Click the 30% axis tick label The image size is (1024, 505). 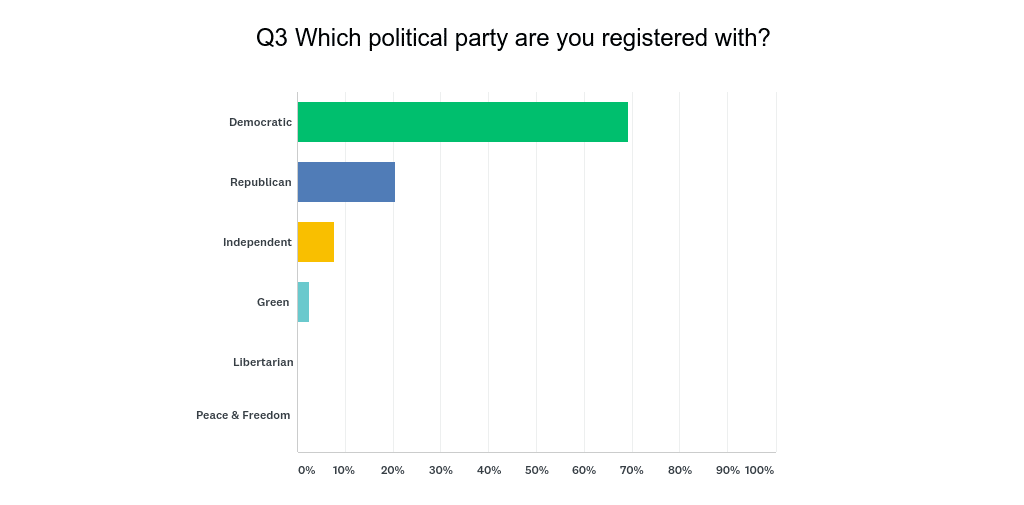click(x=440, y=470)
